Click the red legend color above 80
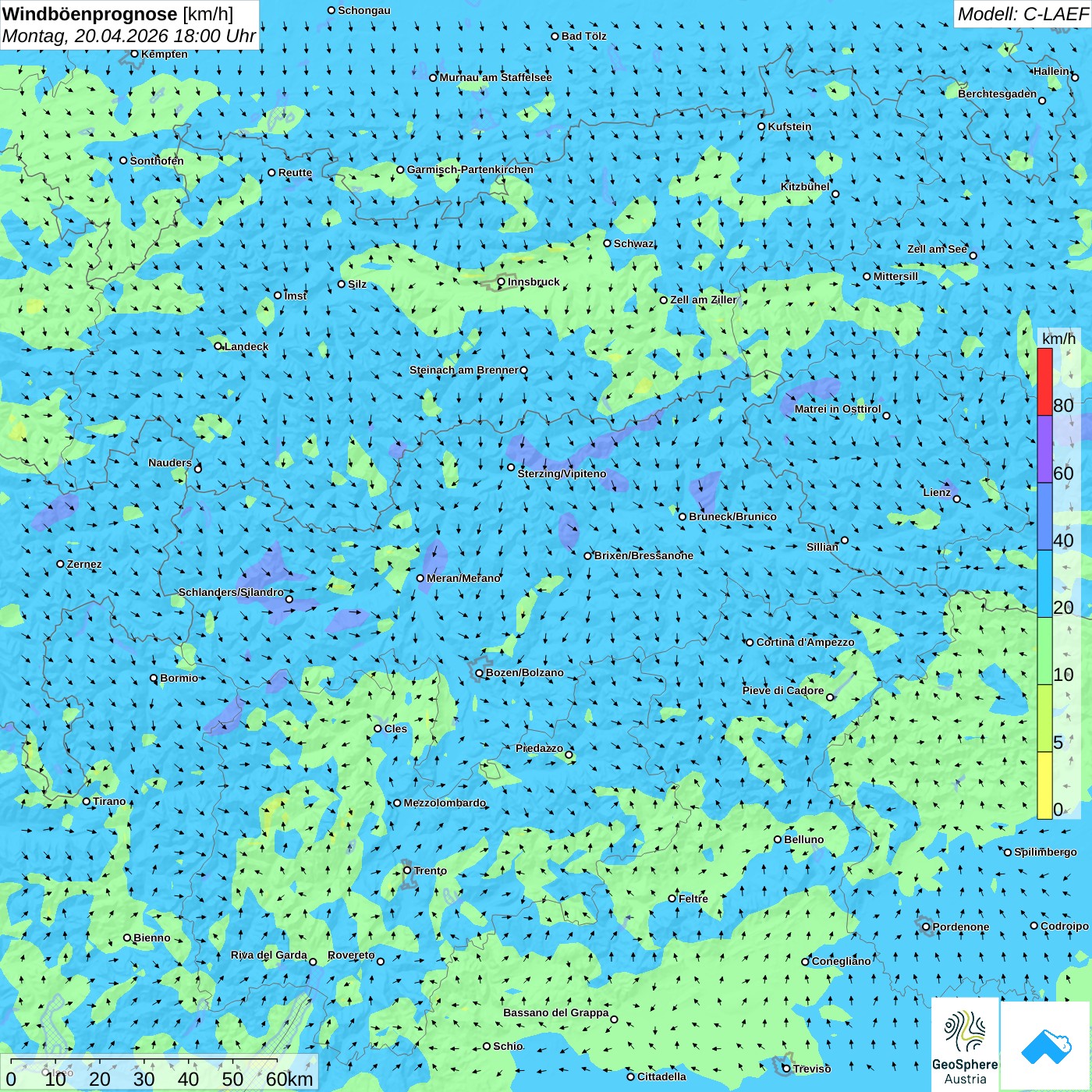 point(1044,382)
